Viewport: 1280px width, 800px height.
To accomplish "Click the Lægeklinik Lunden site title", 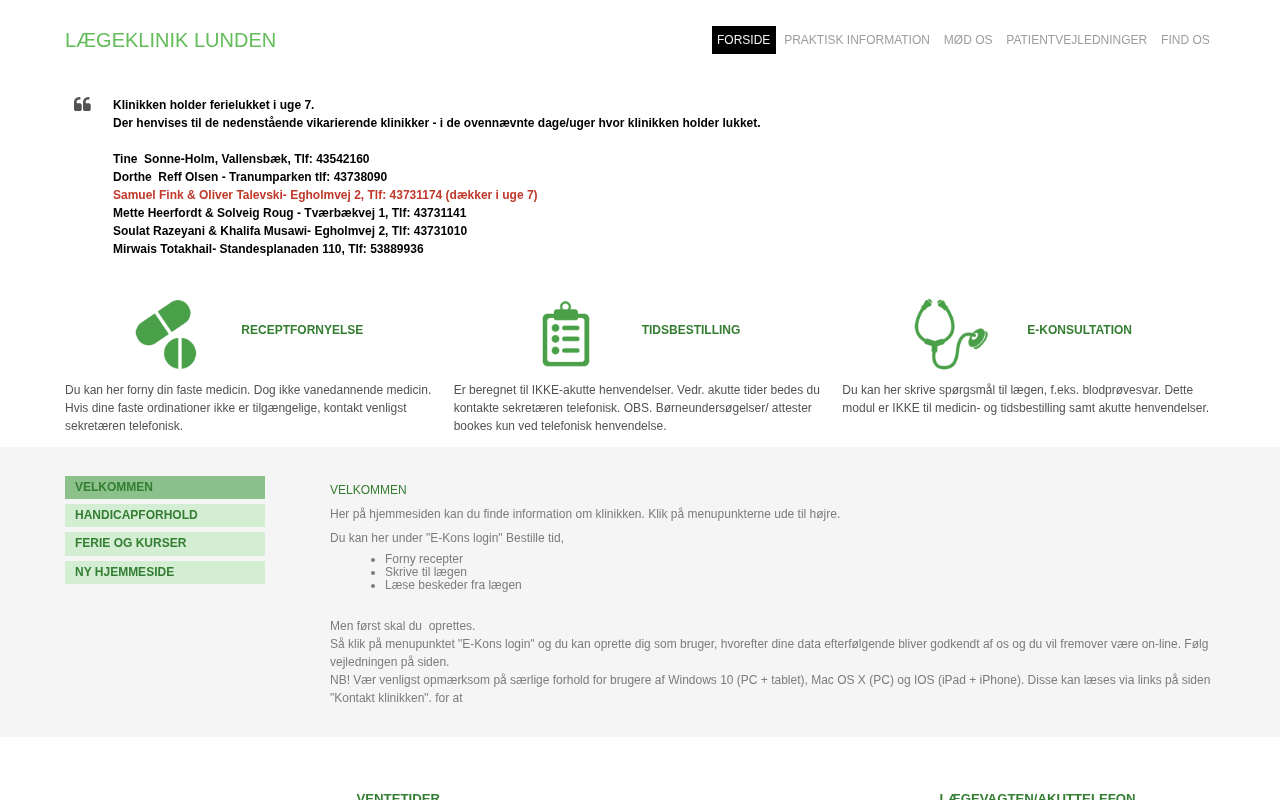I will tap(171, 40).
